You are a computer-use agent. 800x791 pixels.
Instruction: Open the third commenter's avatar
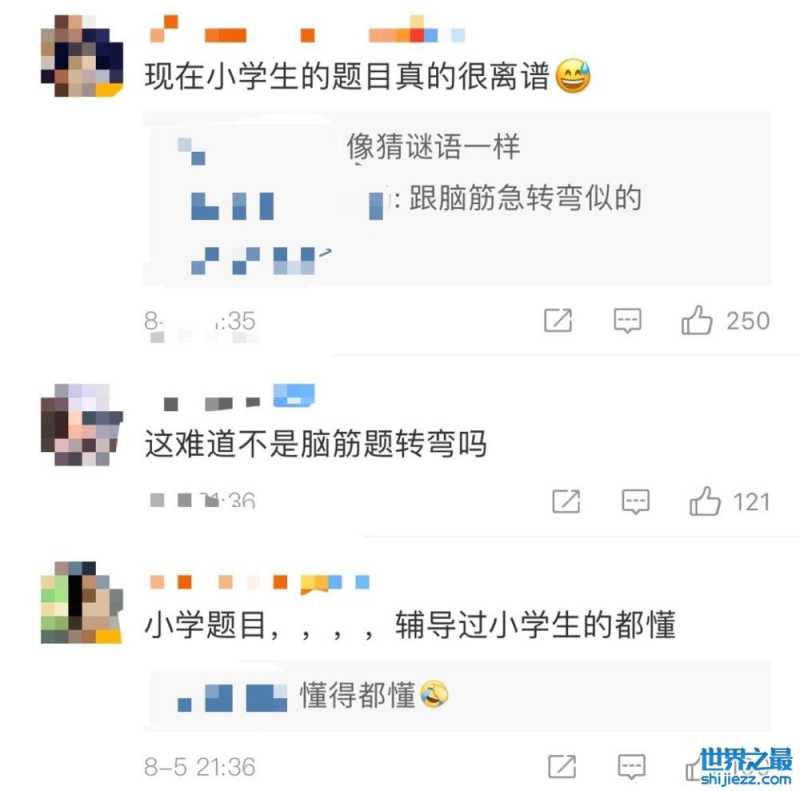click(82, 602)
